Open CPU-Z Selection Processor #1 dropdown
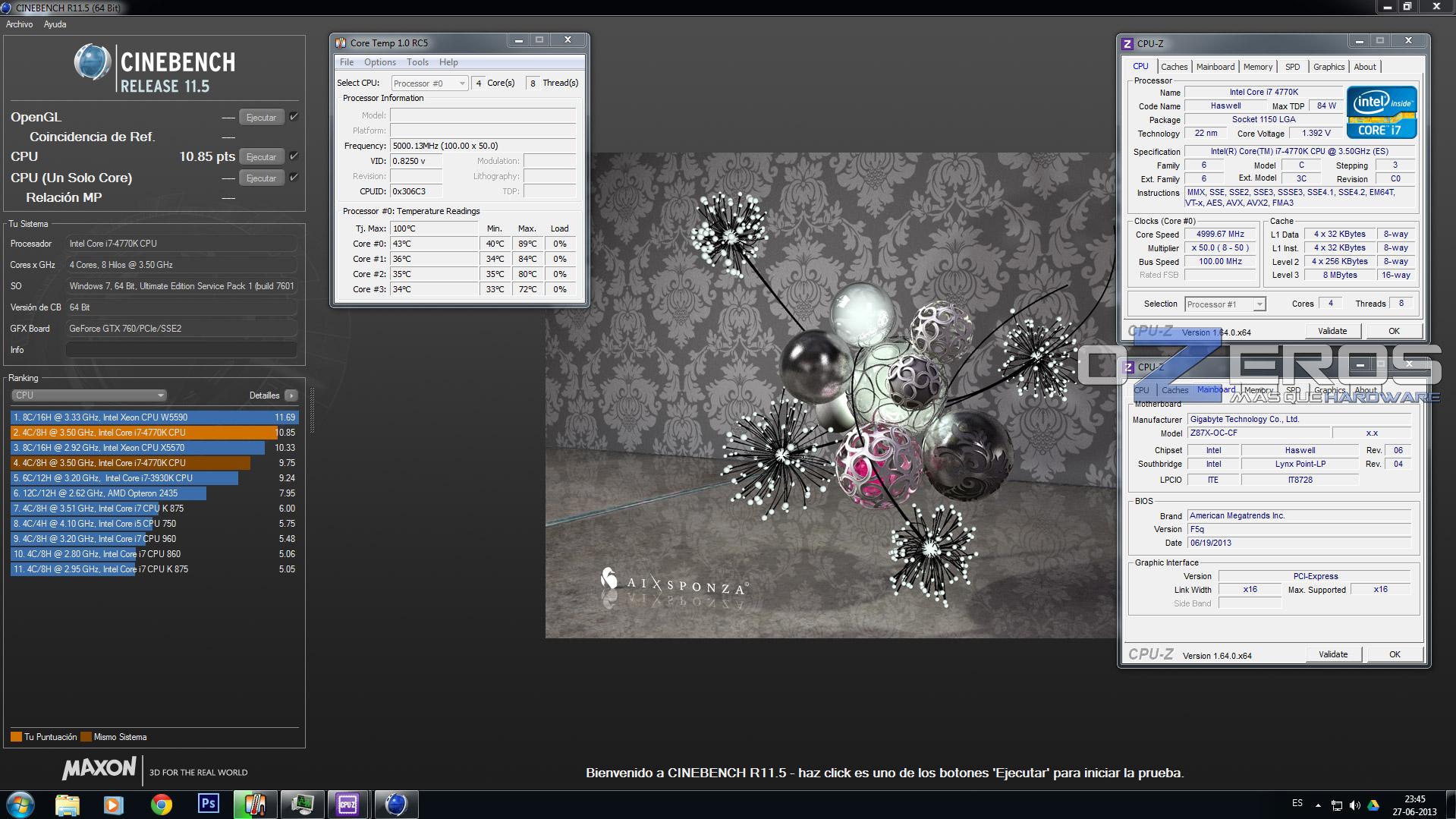The image size is (1456, 819). [1225, 304]
